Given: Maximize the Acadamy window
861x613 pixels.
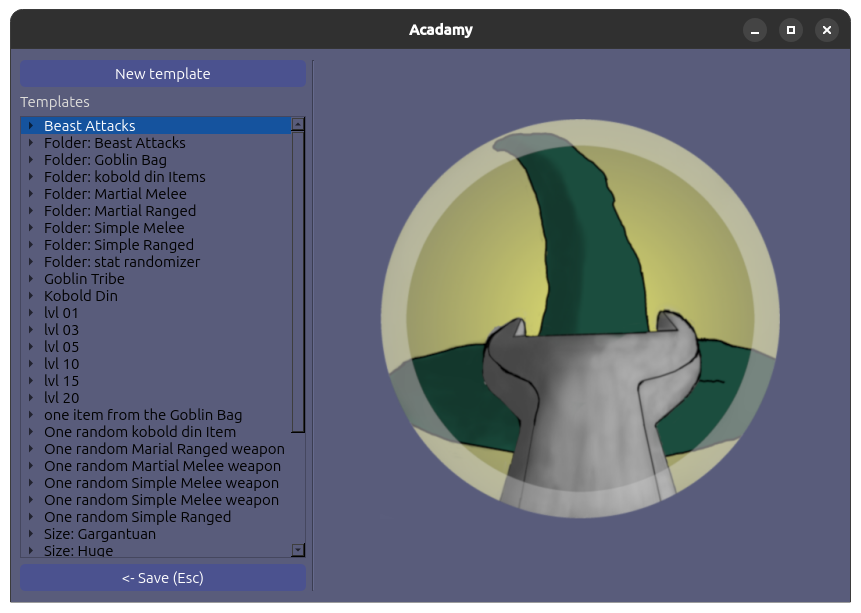Looking at the screenshot, I should [790, 30].
